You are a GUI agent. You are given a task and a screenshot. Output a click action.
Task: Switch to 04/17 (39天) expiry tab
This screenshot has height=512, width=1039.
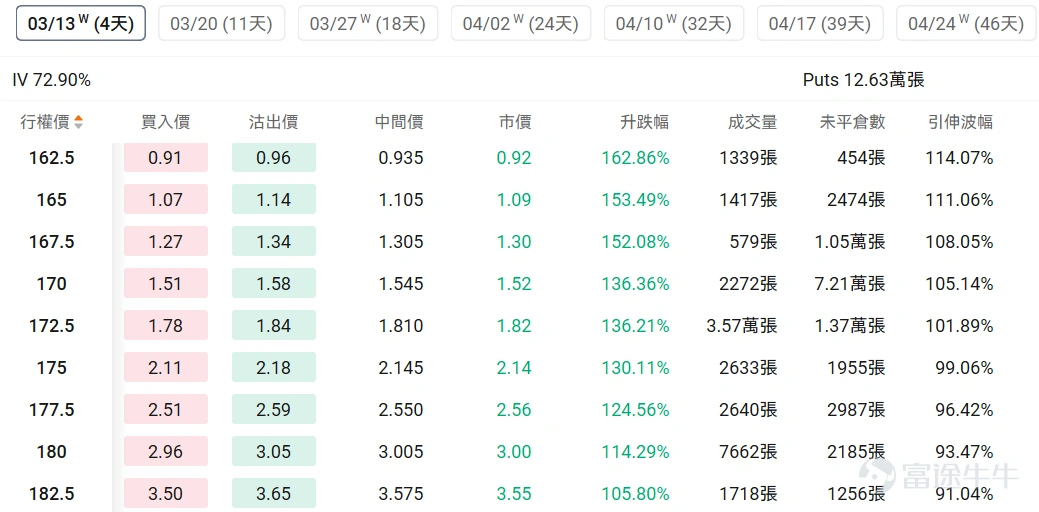point(820,24)
